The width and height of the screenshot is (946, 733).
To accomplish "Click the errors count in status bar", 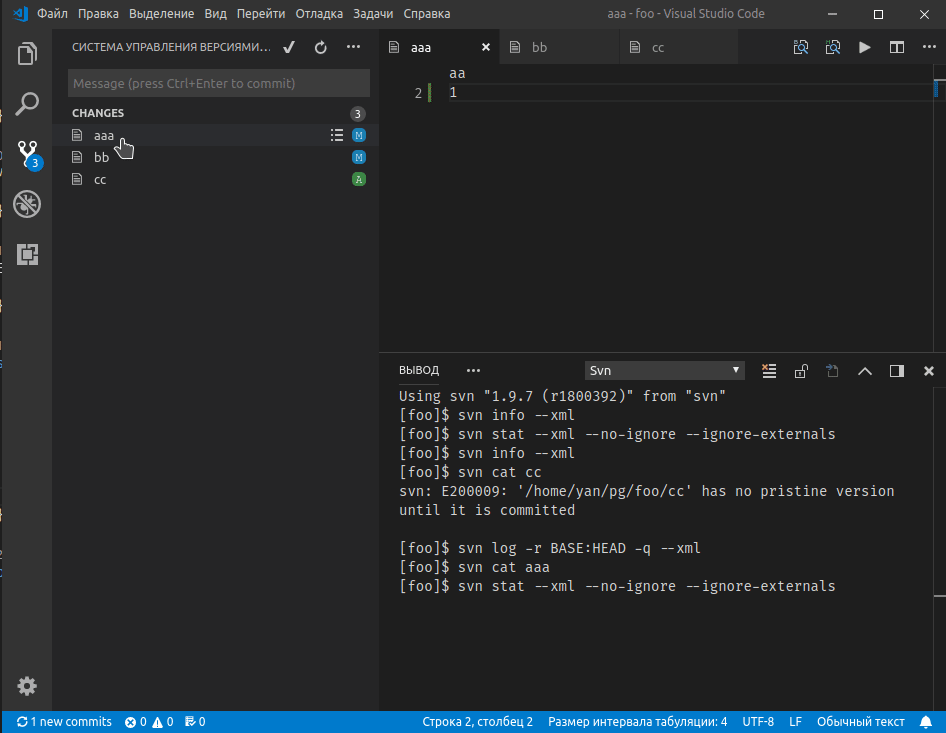I will 136,722.
